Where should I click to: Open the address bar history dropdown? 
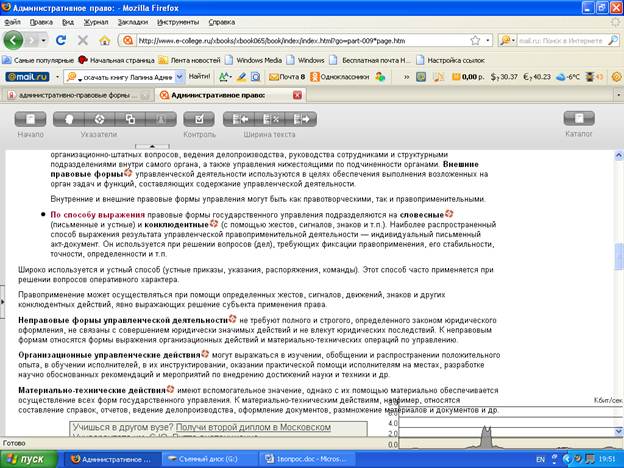488,40
